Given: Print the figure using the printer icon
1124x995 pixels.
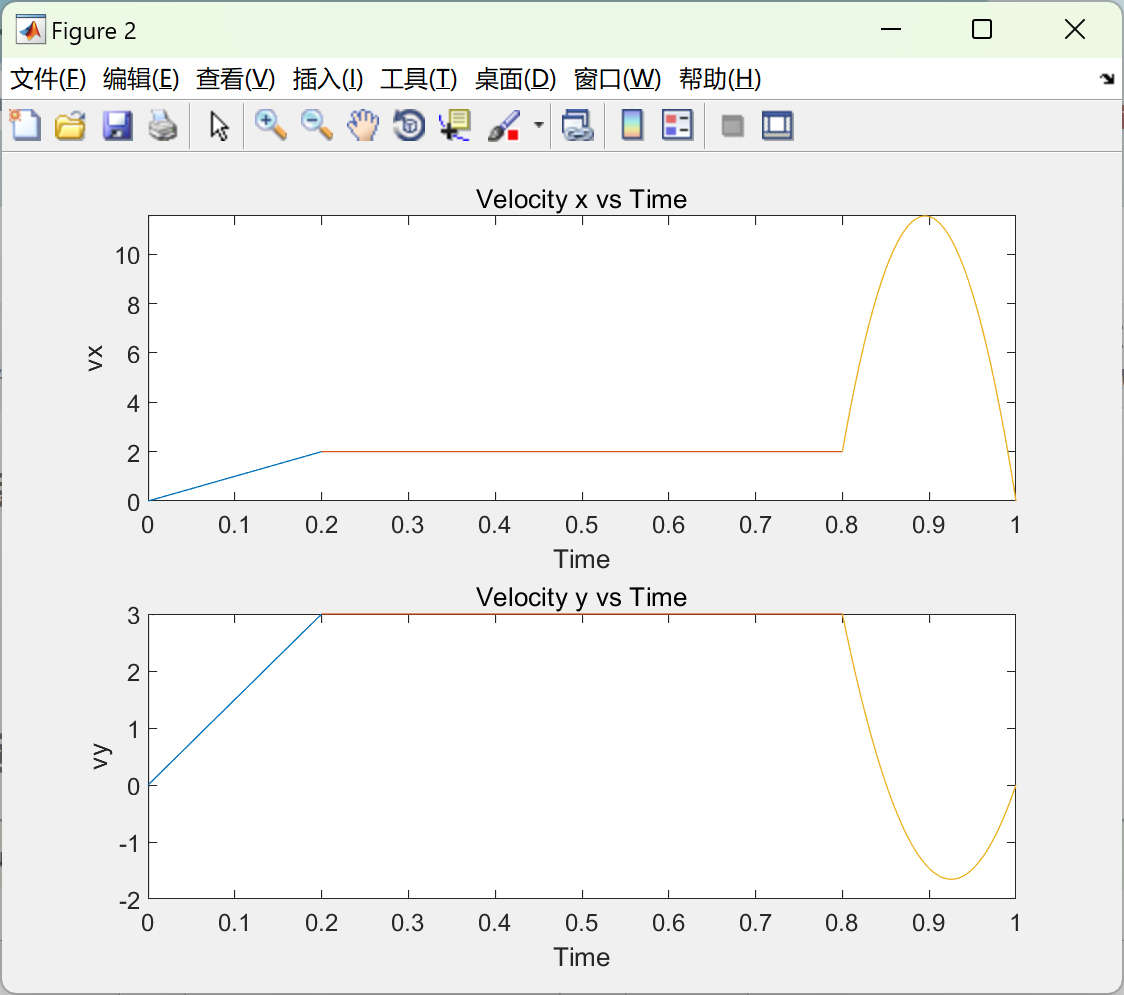Looking at the screenshot, I should (163, 125).
